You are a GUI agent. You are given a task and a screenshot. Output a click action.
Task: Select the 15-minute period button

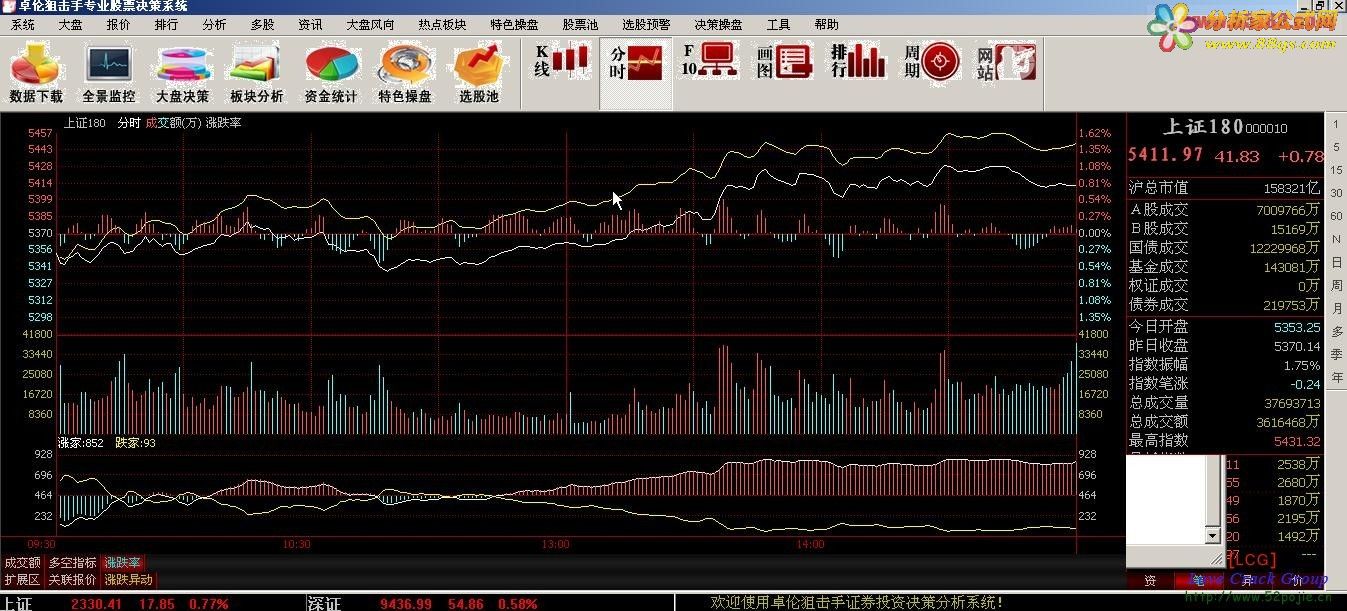point(1336,170)
